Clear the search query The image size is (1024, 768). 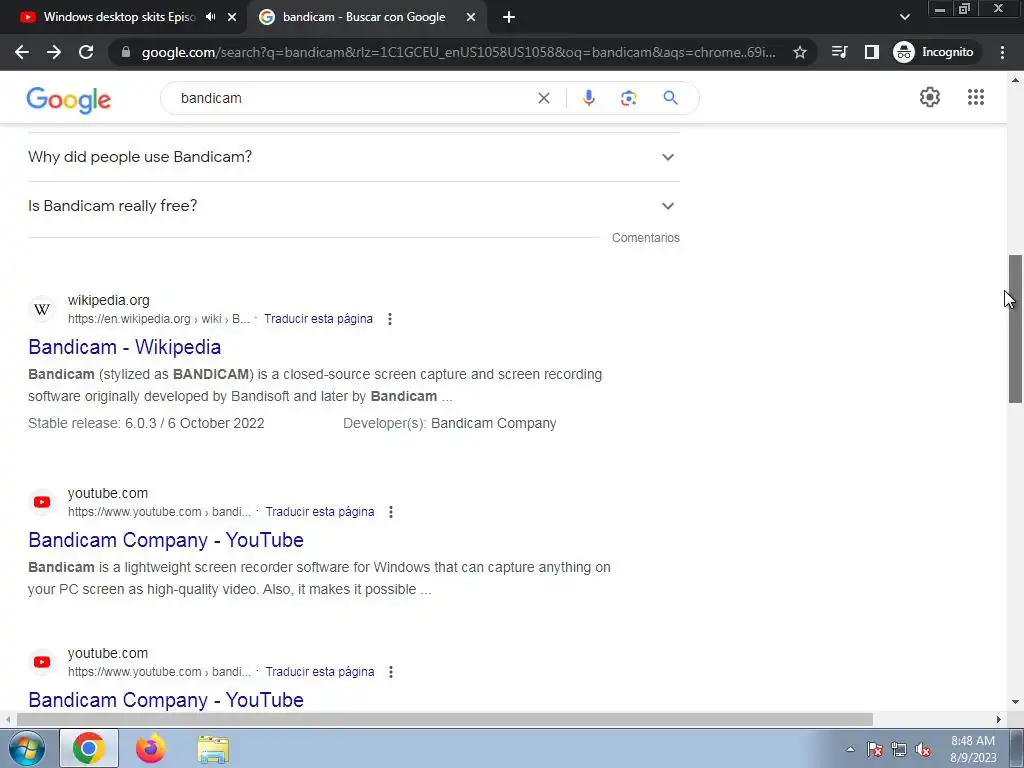[x=543, y=98]
